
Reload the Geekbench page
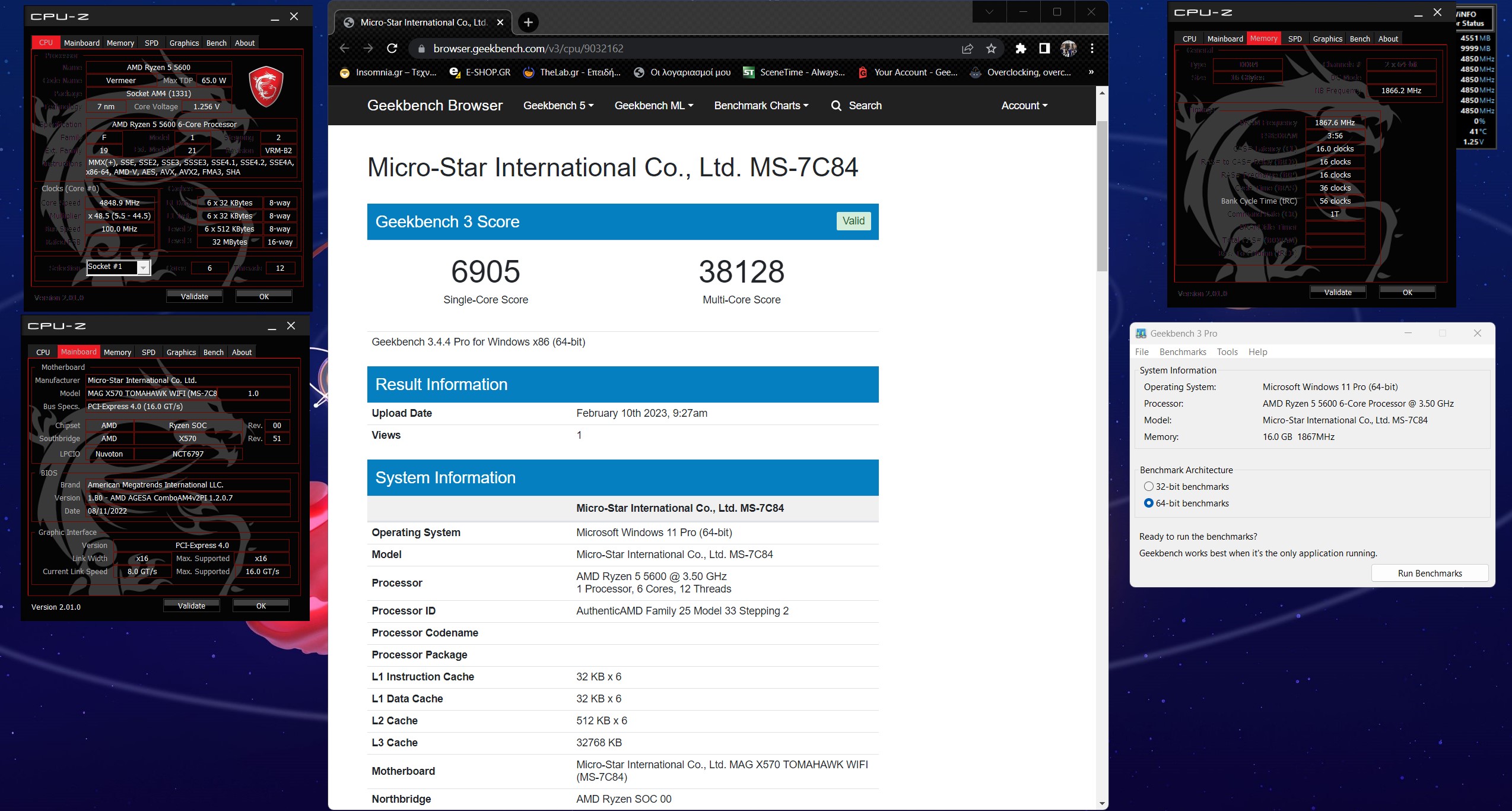point(392,49)
